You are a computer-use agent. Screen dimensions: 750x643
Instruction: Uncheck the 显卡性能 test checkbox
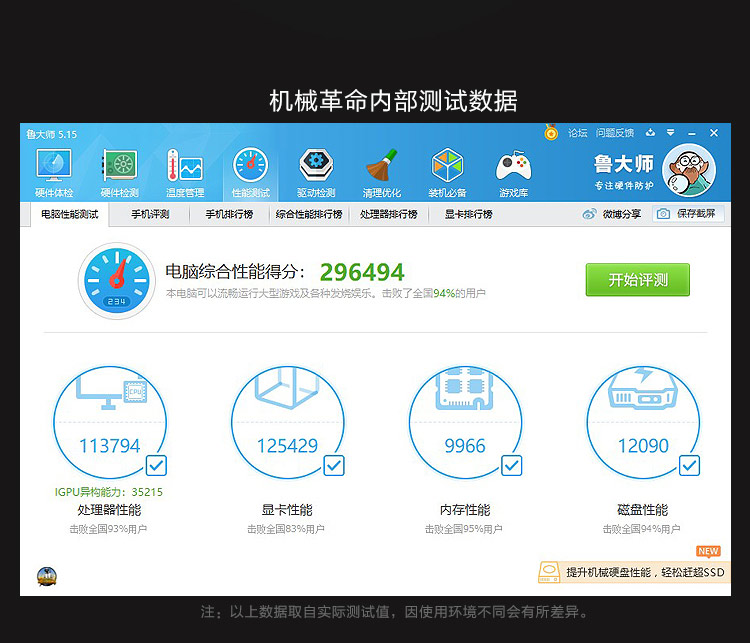(334, 466)
